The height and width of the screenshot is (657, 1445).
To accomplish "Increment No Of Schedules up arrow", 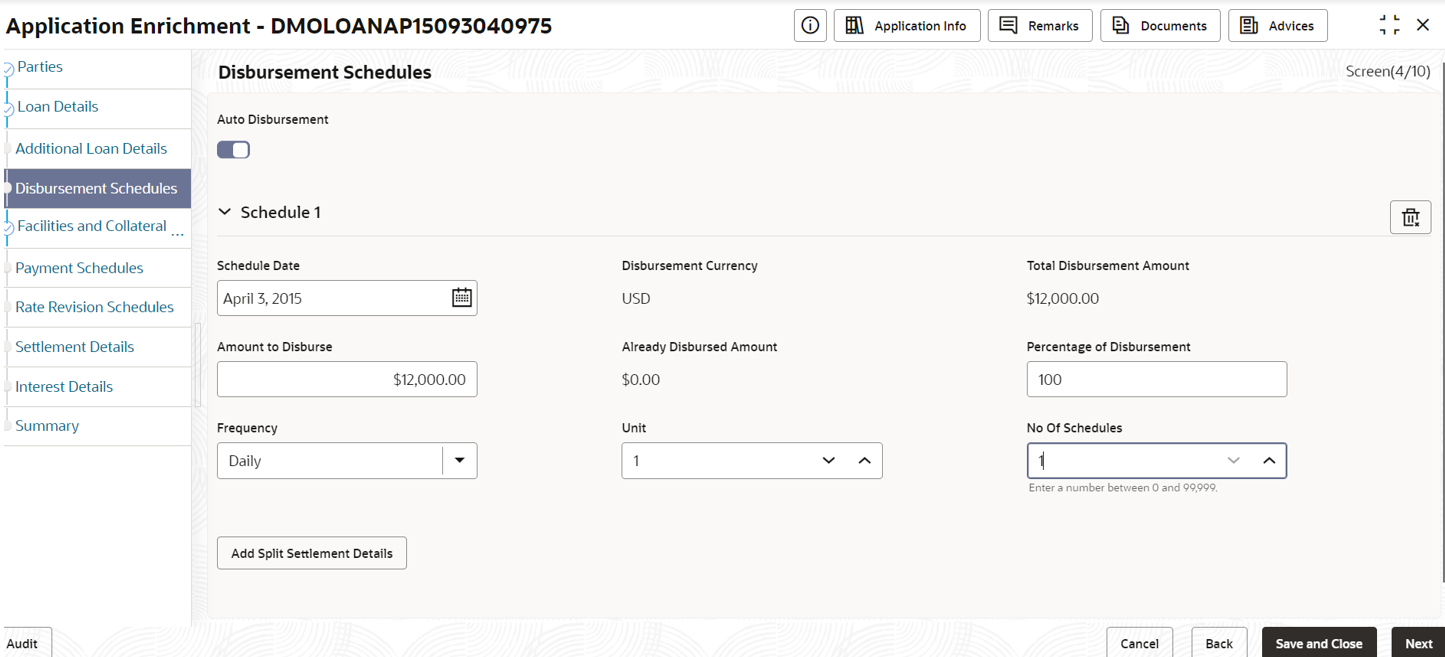I will pos(1269,461).
